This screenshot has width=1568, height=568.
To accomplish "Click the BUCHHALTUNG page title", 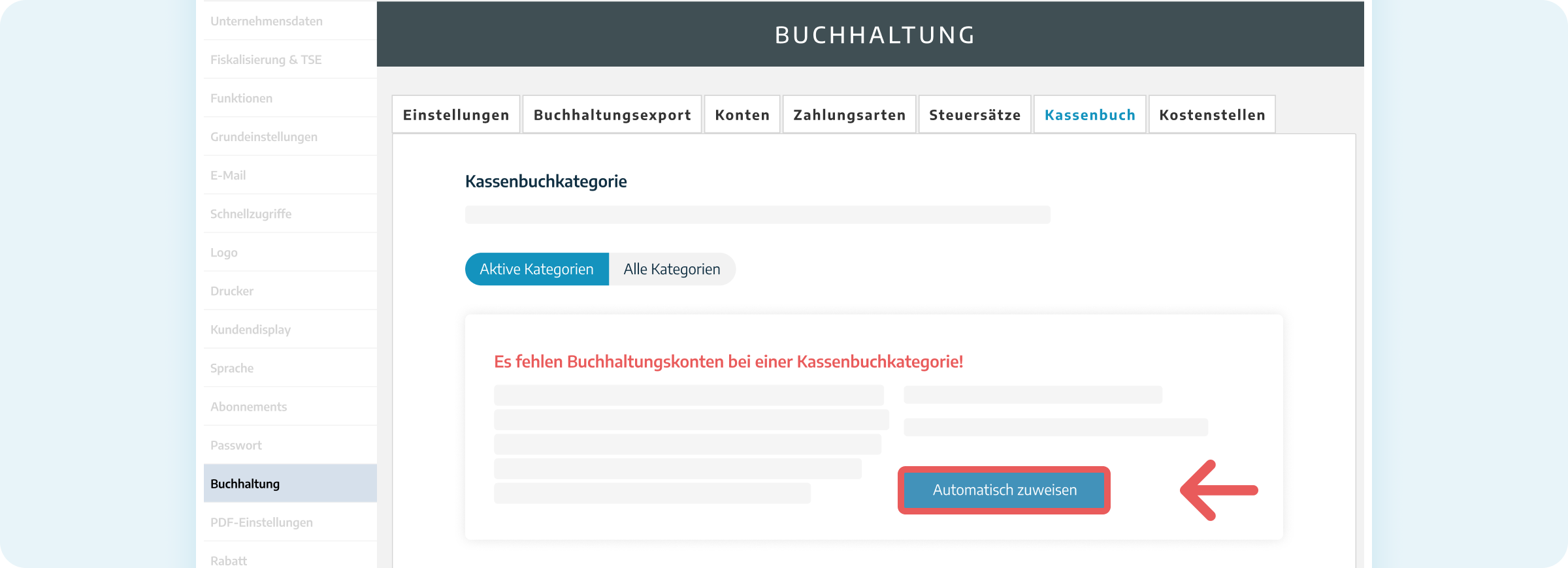I will pos(875,35).
